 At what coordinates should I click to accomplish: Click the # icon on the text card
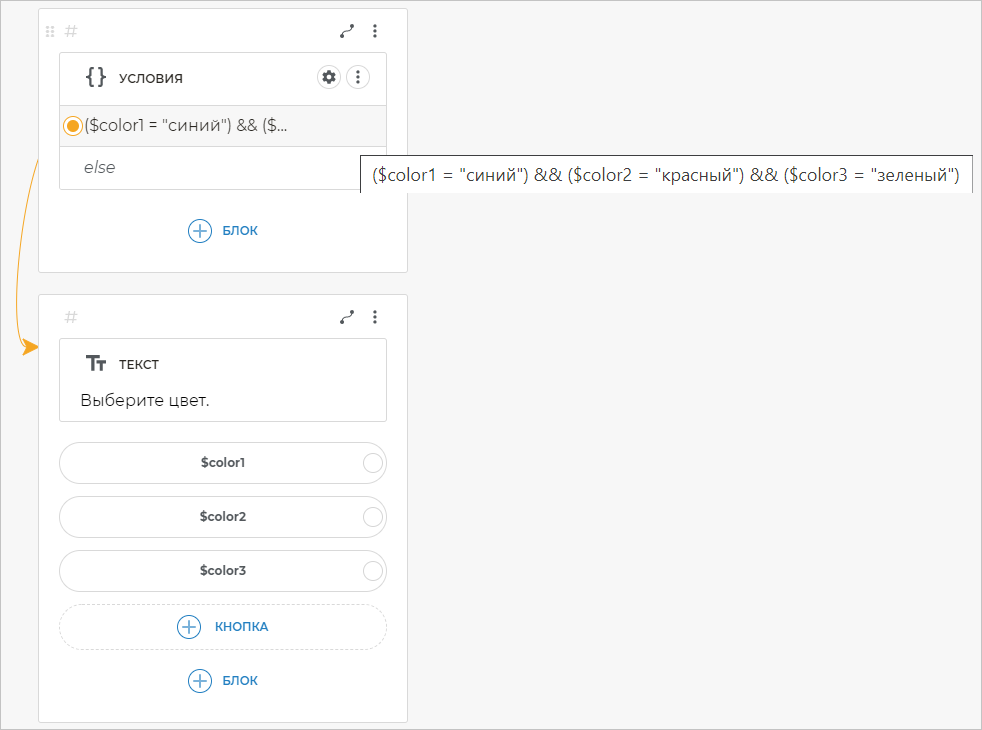pyautogui.click(x=71, y=317)
